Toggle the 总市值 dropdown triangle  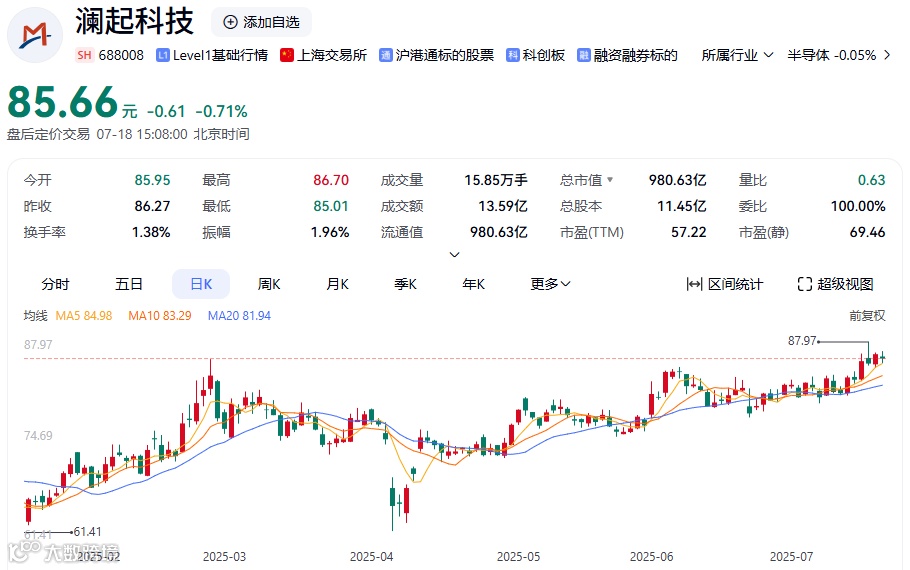[610, 180]
